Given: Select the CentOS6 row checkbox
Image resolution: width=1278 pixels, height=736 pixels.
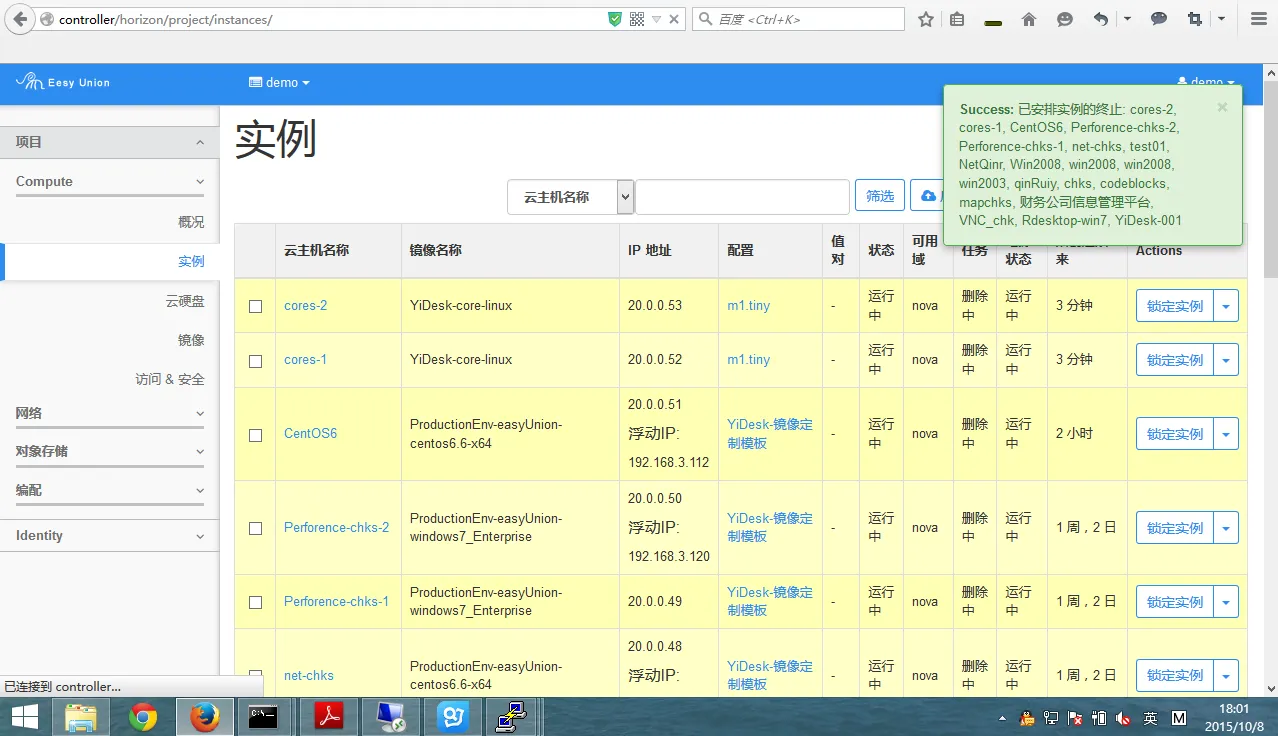Looking at the screenshot, I should 256,435.
